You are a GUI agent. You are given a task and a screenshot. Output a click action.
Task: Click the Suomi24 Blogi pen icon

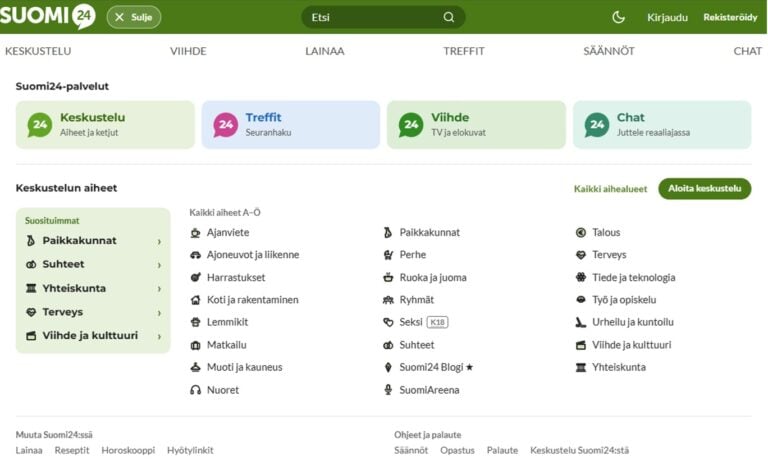tap(388, 367)
